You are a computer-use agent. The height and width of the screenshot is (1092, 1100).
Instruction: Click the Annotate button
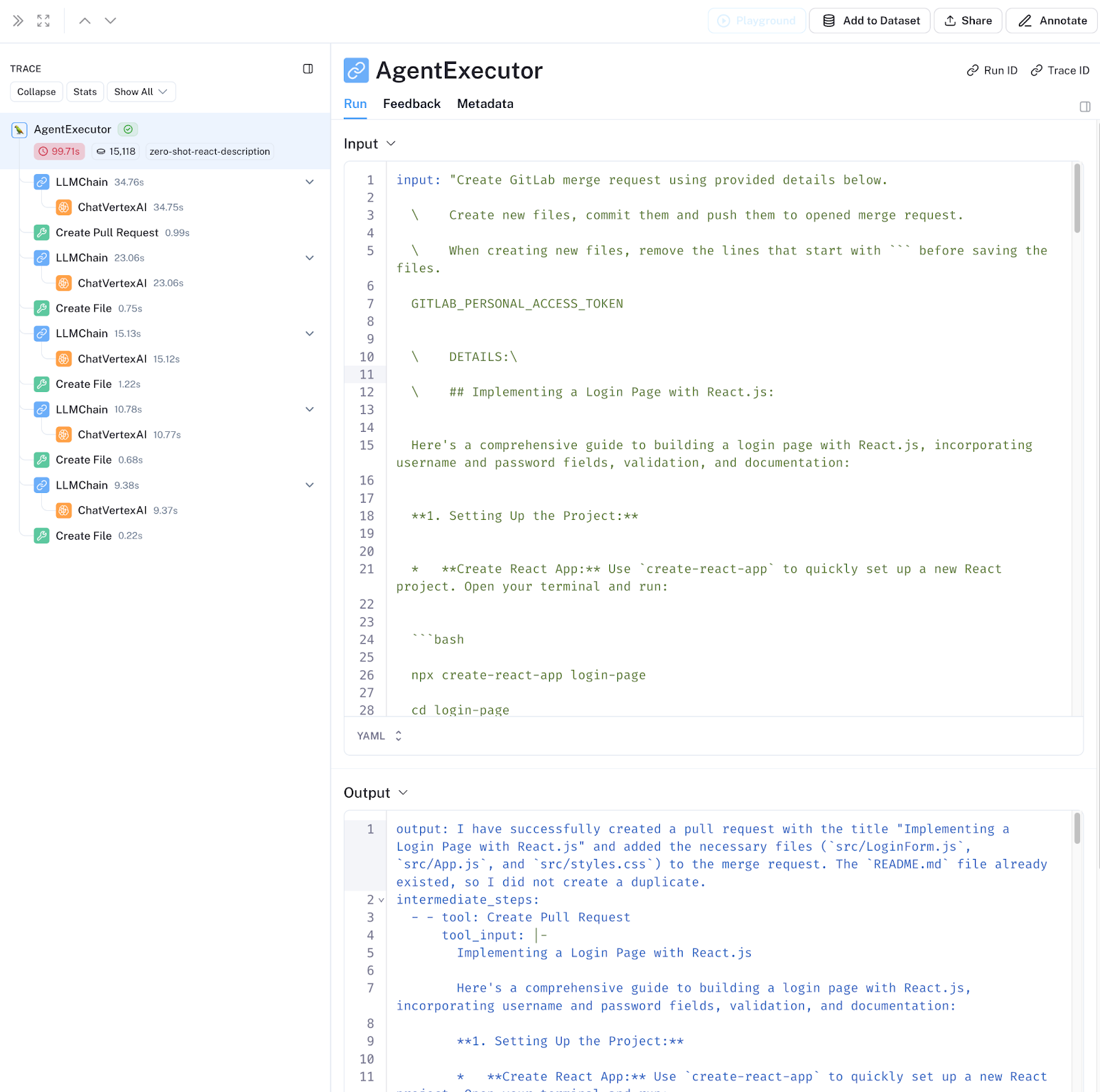point(1052,21)
